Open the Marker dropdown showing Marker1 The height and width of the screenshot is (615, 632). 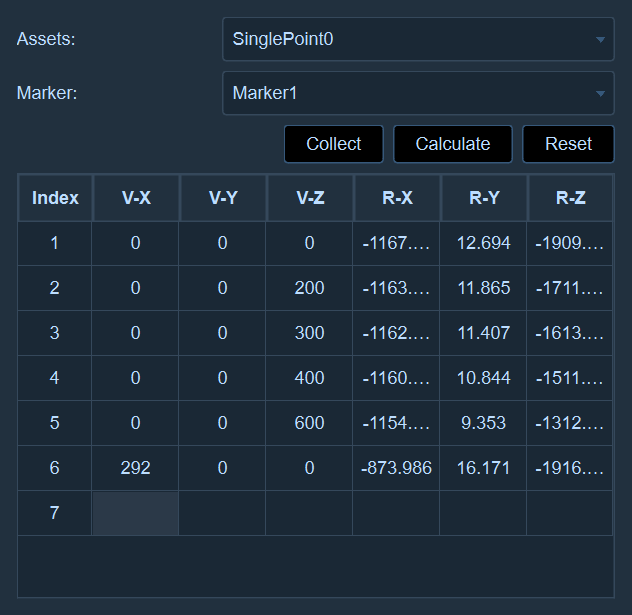(418, 93)
